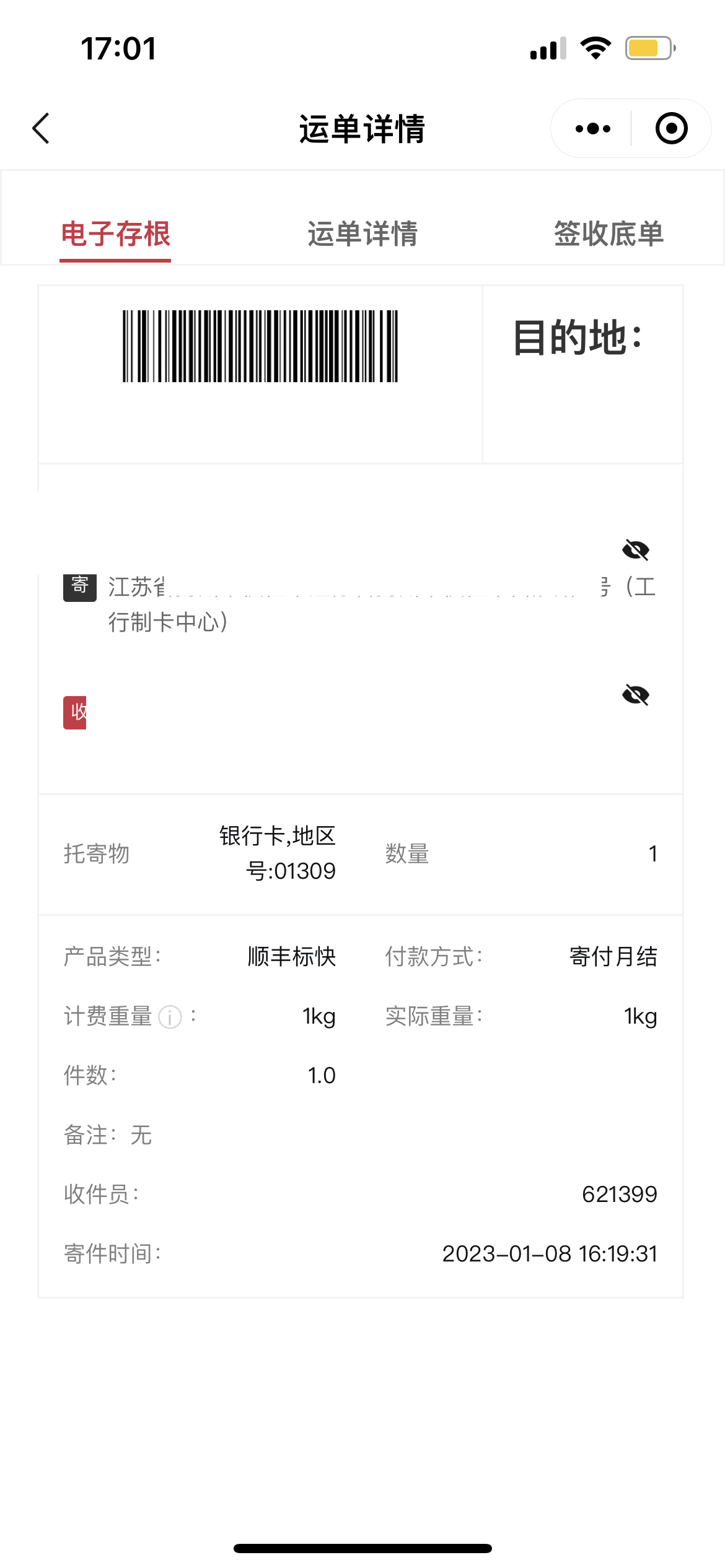The height and width of the screenshot is (1568, 725).
Task: Close mini program via the circle target icon
Action: (x=672, y=128)
